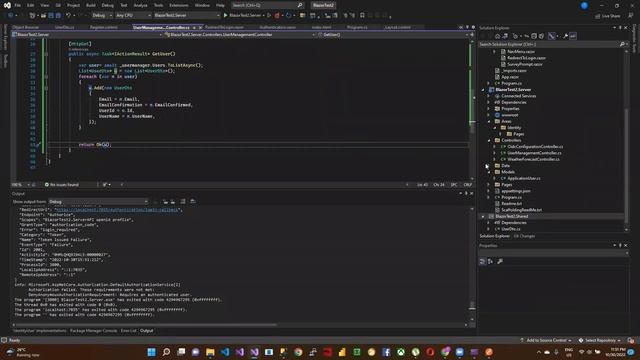Click Home icon in Solution Explorer toolbar
The image size is (640, 360).
(x=497, y=36)
